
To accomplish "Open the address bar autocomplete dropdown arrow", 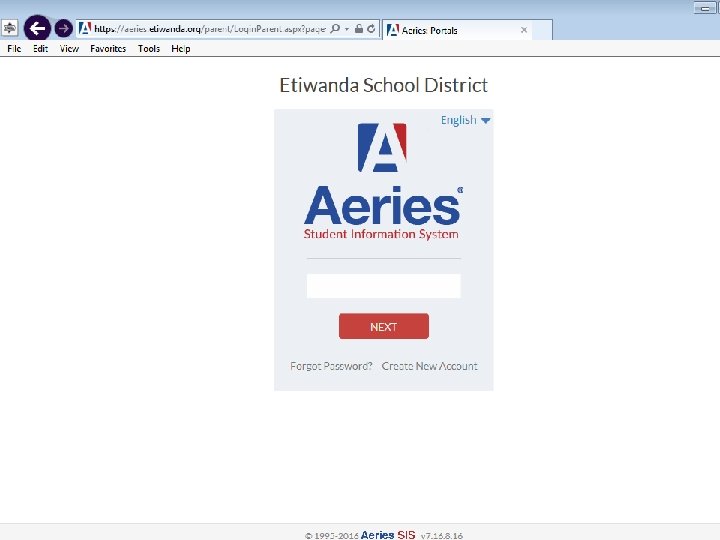I will point(347,29).
